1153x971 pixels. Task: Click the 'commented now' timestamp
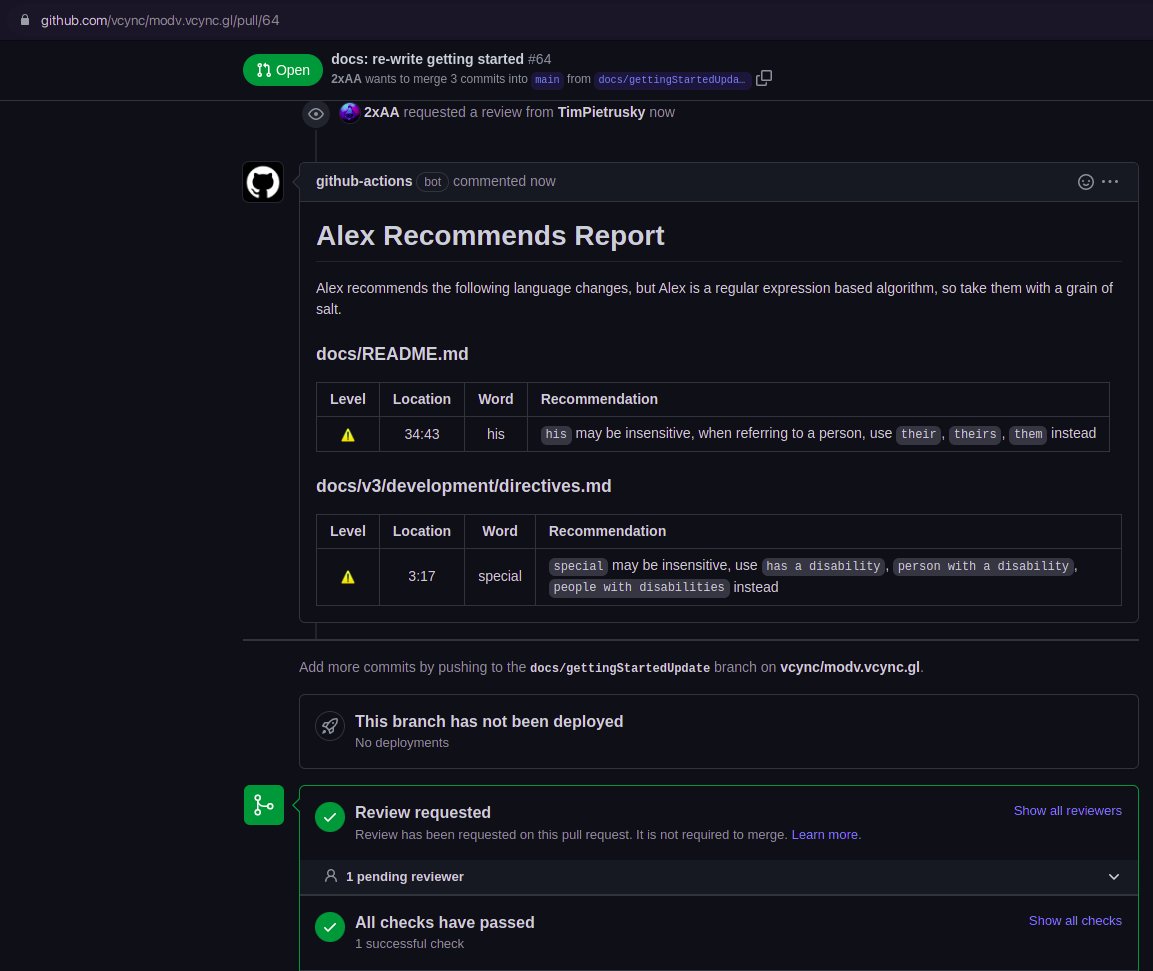[x=504, y=181]
